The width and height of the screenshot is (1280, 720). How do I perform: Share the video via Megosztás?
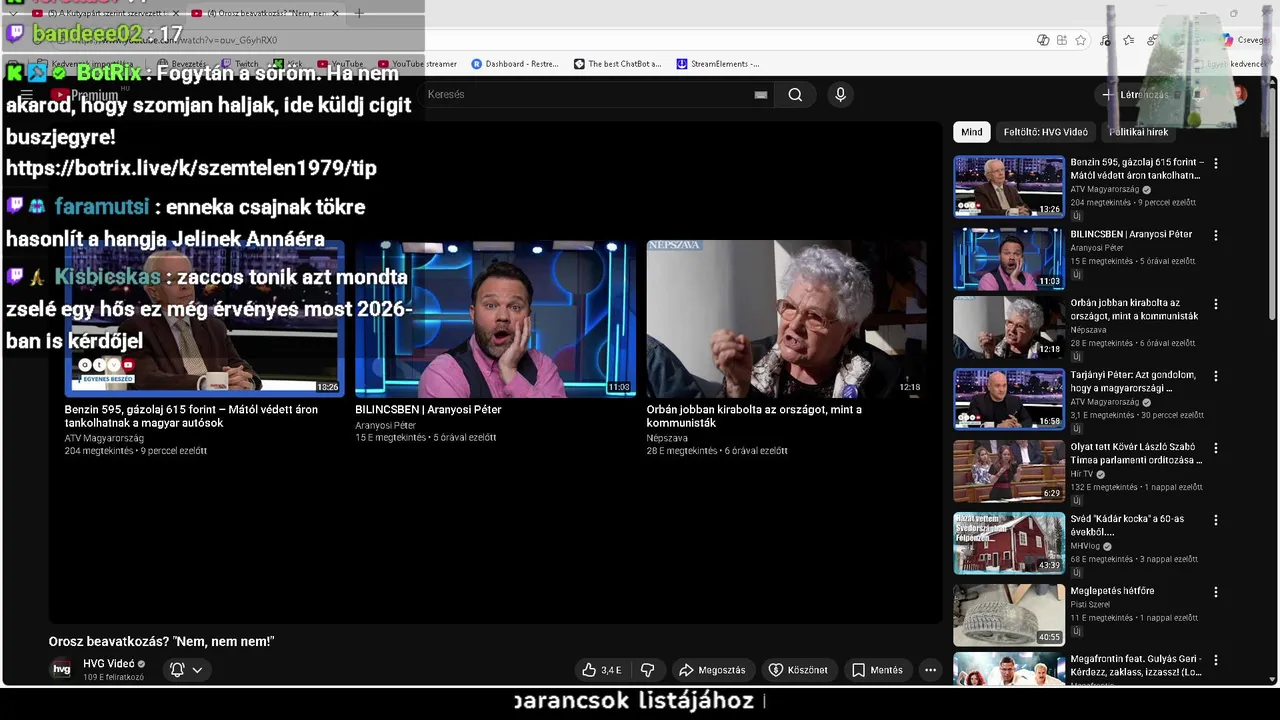point(712,670)
